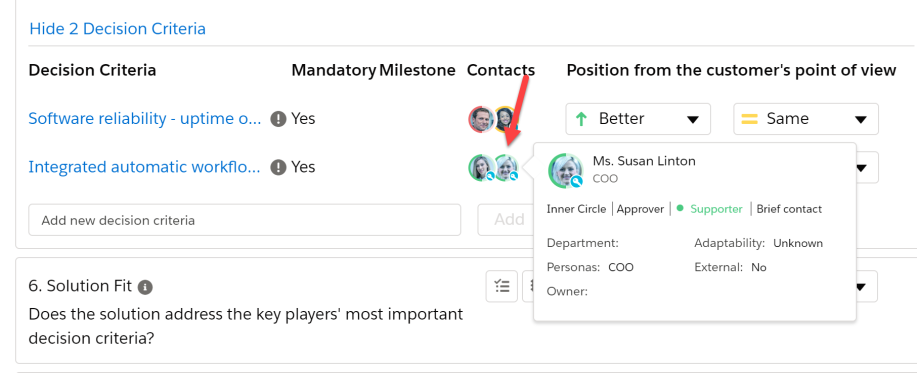The image size is (917, 373).
Task: Open the checklist icon button in Solution Fit
Action: click(502, 286)
